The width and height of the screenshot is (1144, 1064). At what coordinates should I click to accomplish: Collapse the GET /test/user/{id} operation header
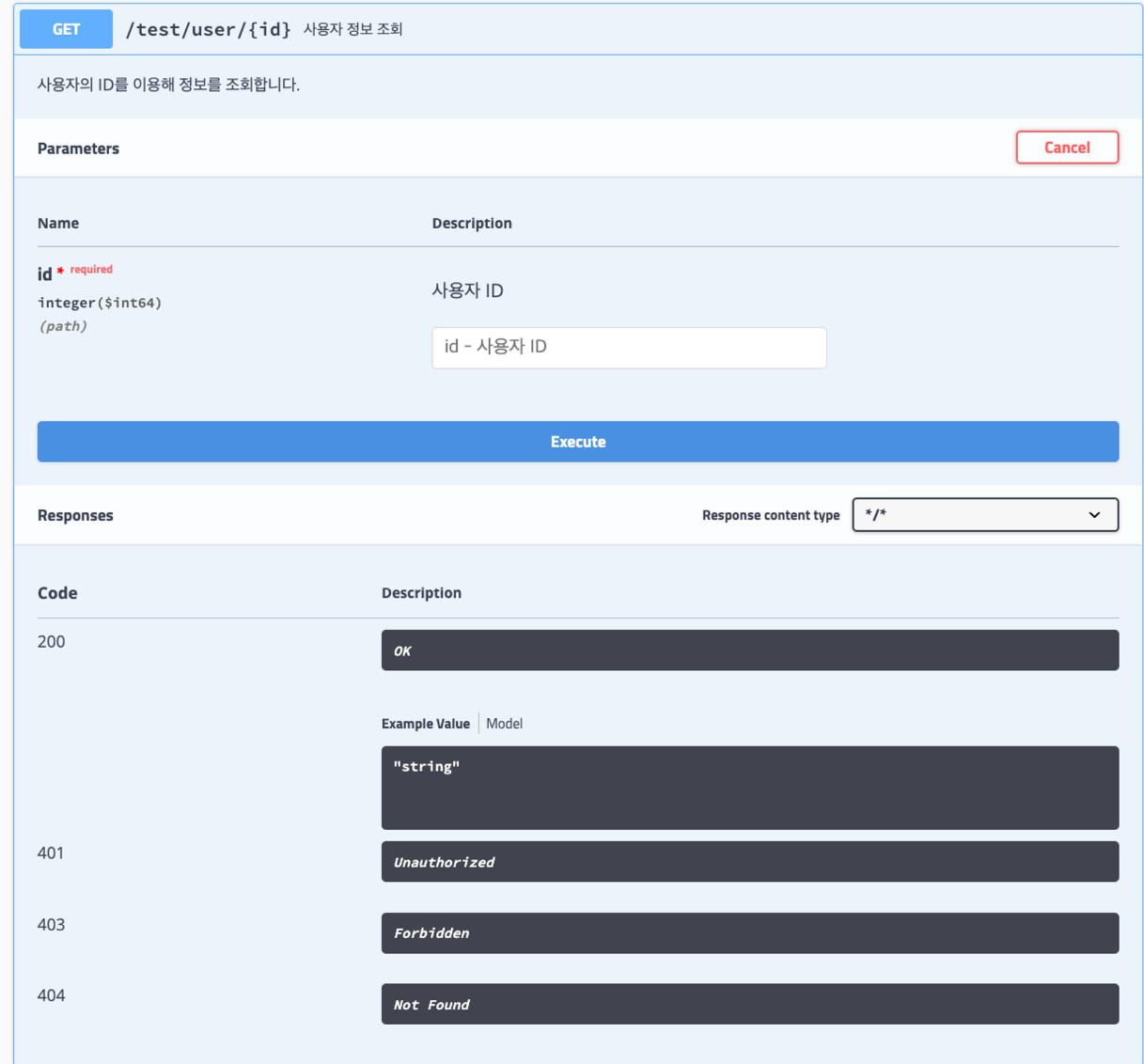[x=578, y=29]
